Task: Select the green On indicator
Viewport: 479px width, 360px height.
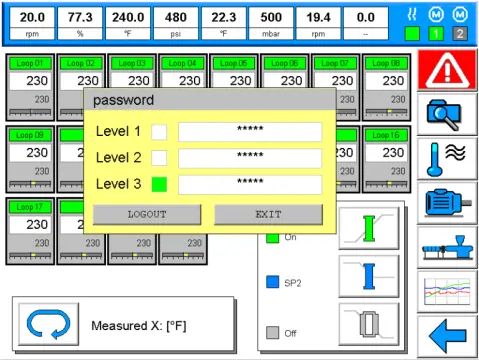Action: tap(273, 238)
